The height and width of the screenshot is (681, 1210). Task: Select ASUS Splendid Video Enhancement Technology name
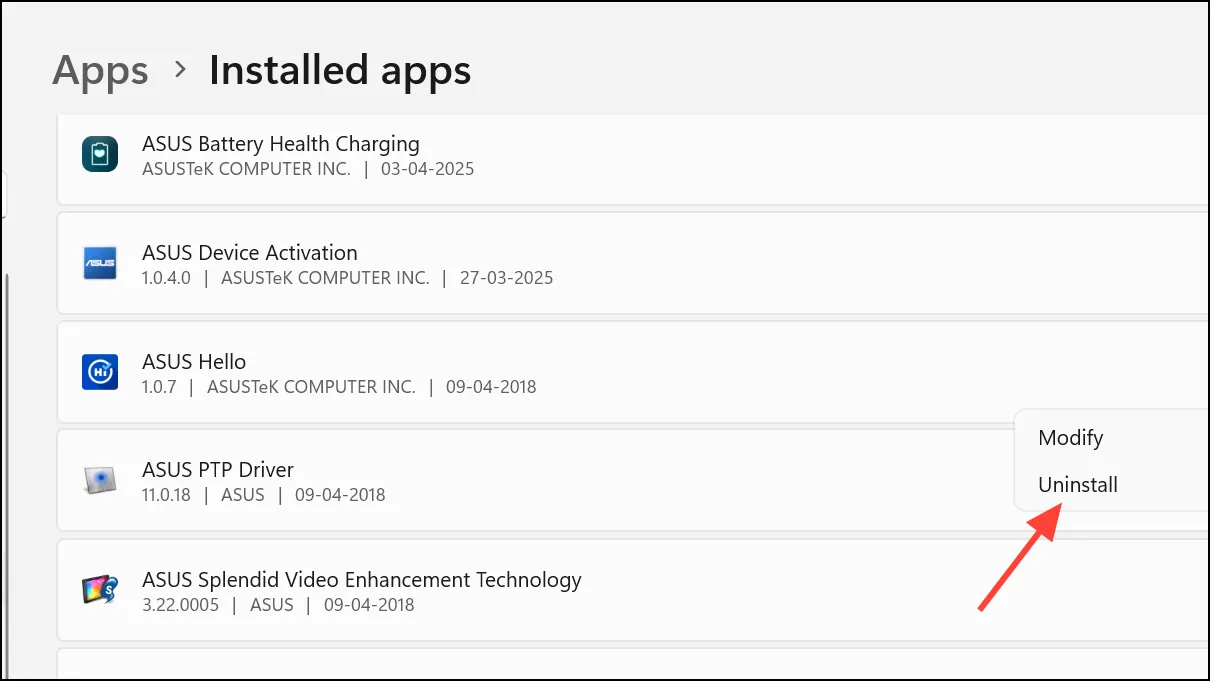click(x=362, y=580)
